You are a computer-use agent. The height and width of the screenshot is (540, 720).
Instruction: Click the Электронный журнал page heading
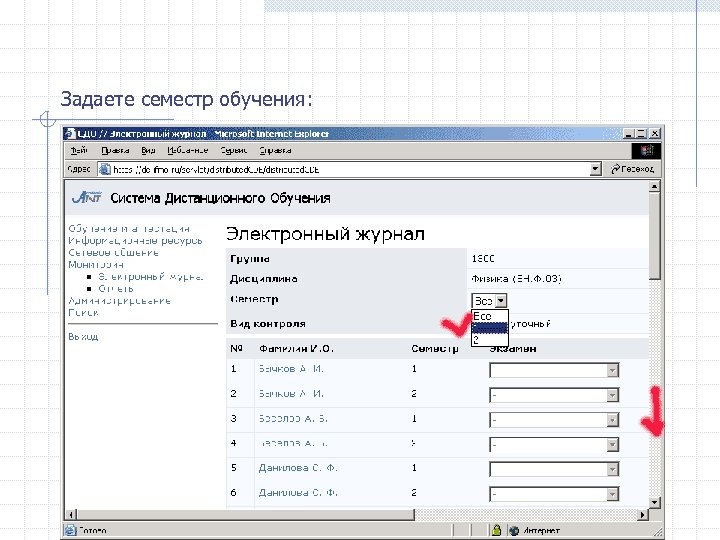click(325, 234)
